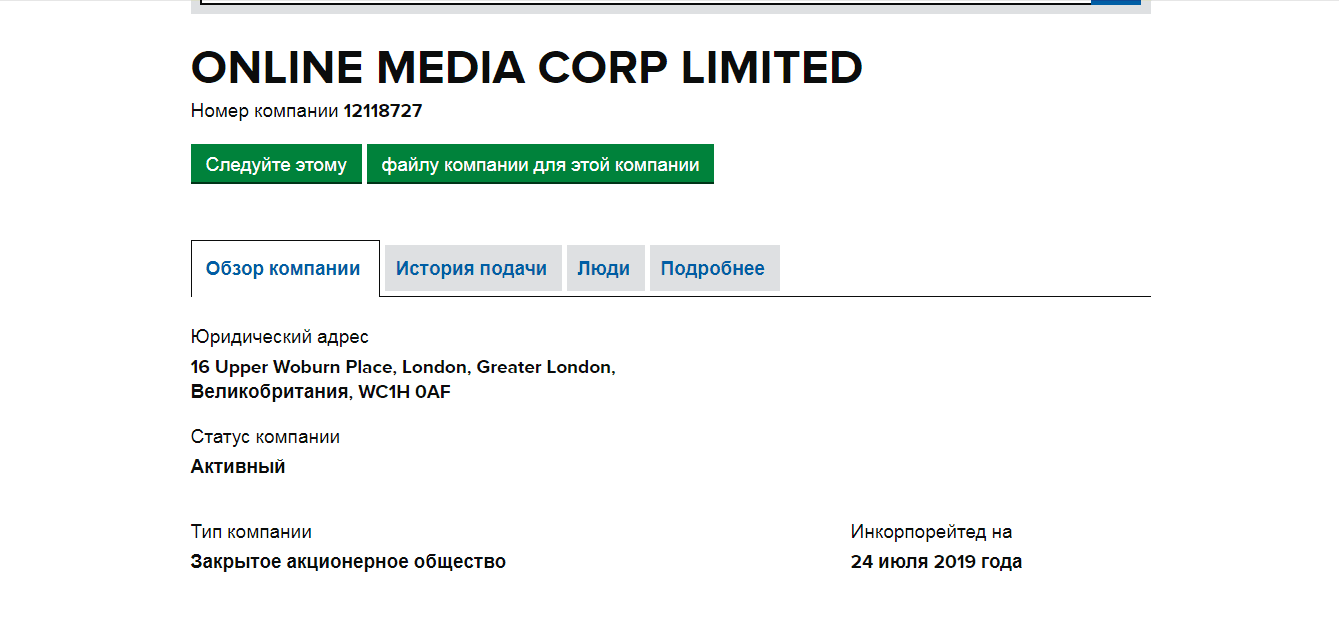Click the "Юридический адрес" label

tap(279, 337)
